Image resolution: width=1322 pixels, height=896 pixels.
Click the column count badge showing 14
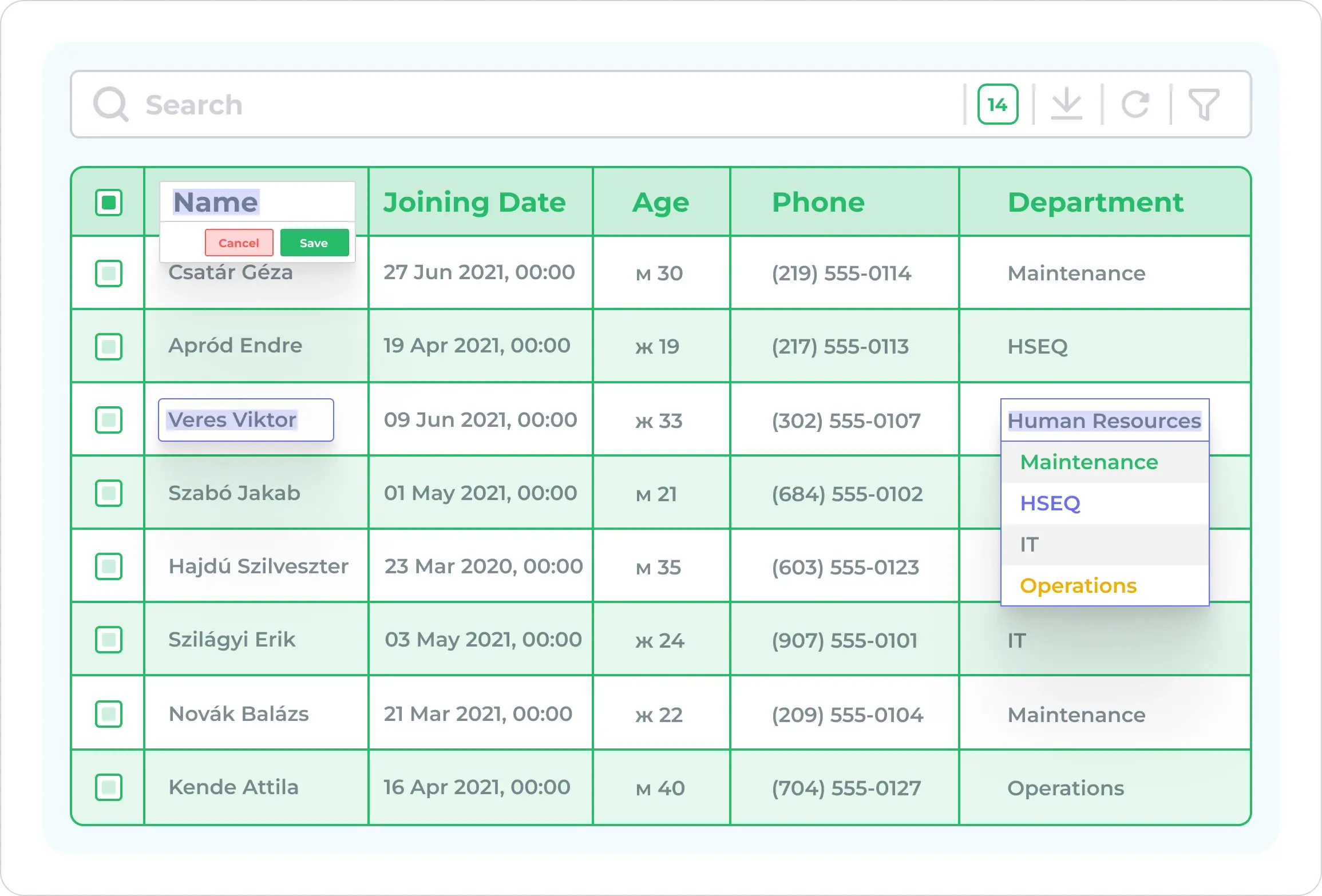pos(998,105)
